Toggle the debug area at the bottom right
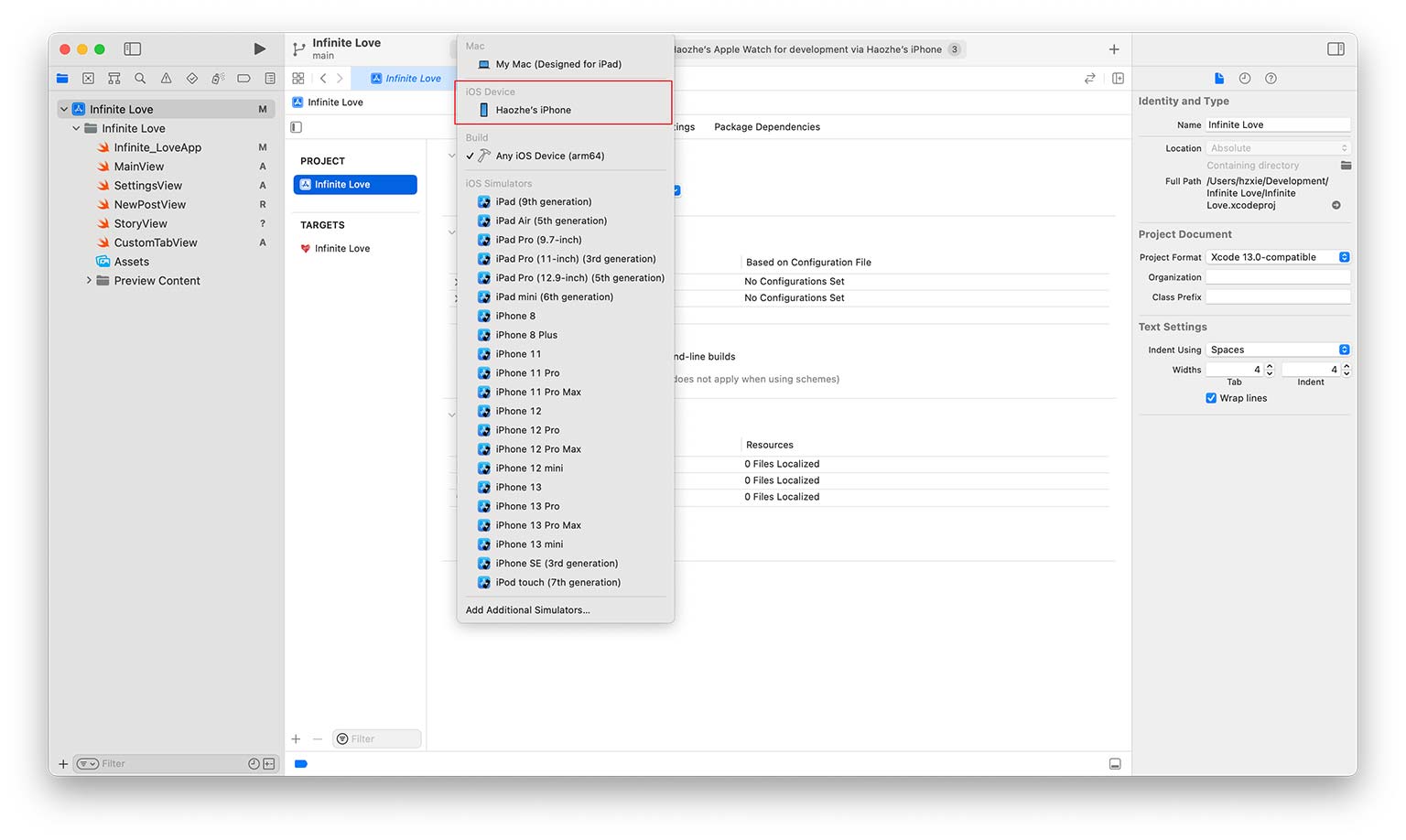 pos(1115,764)
